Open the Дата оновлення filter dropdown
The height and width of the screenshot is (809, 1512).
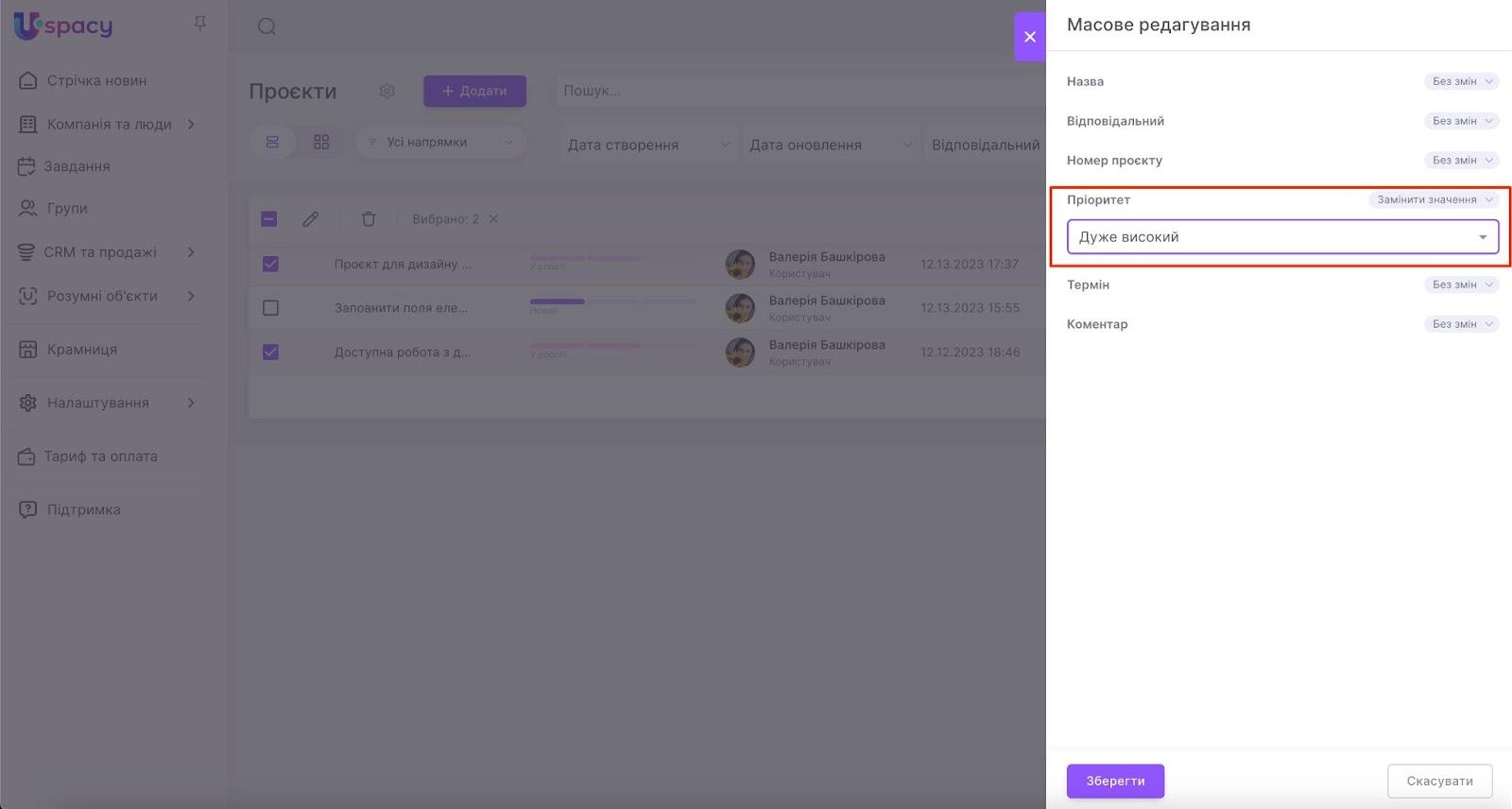click(x=831, y=145)
